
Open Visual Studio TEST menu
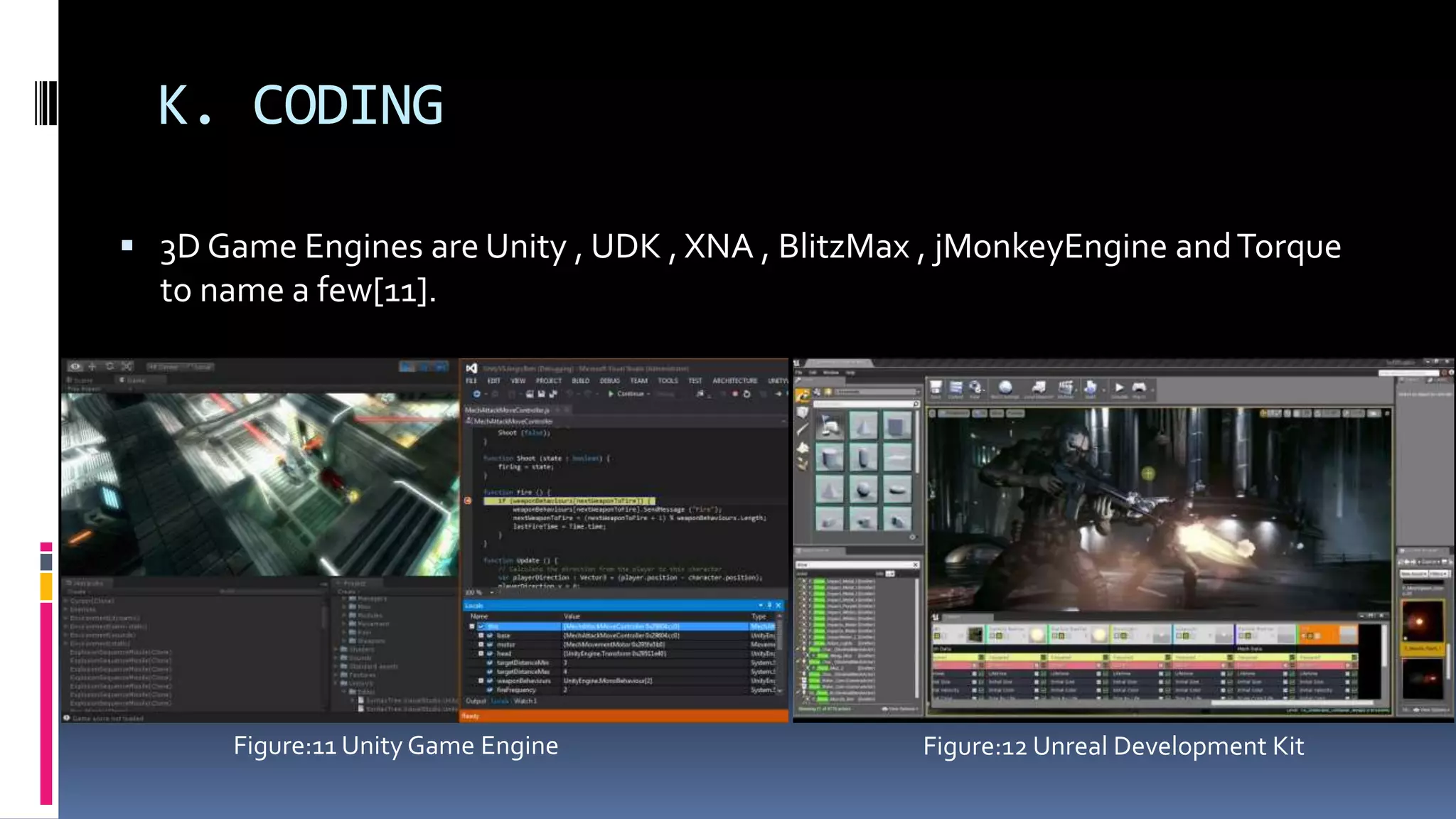coord(695,381)
